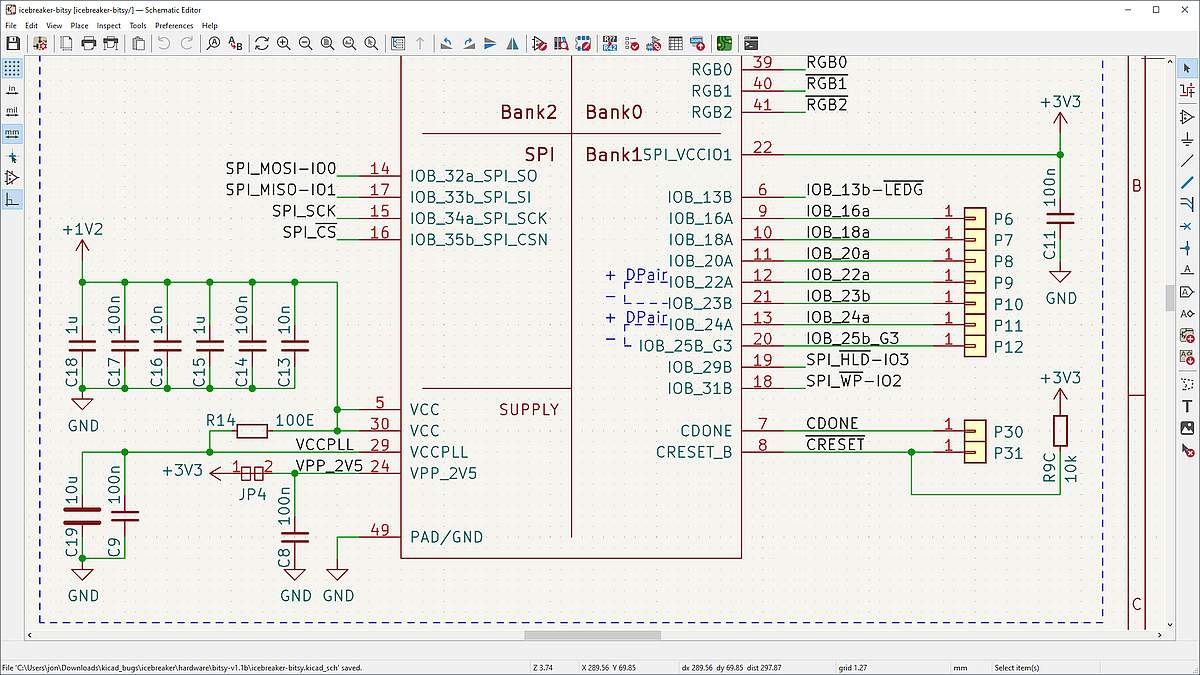Open Page Settings icon
1200x675 pixels.
[x=66, y=44]
